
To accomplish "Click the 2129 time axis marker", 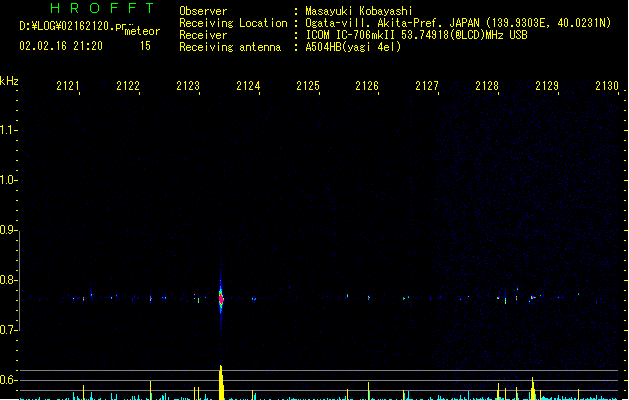I will (x=547, y=86).
